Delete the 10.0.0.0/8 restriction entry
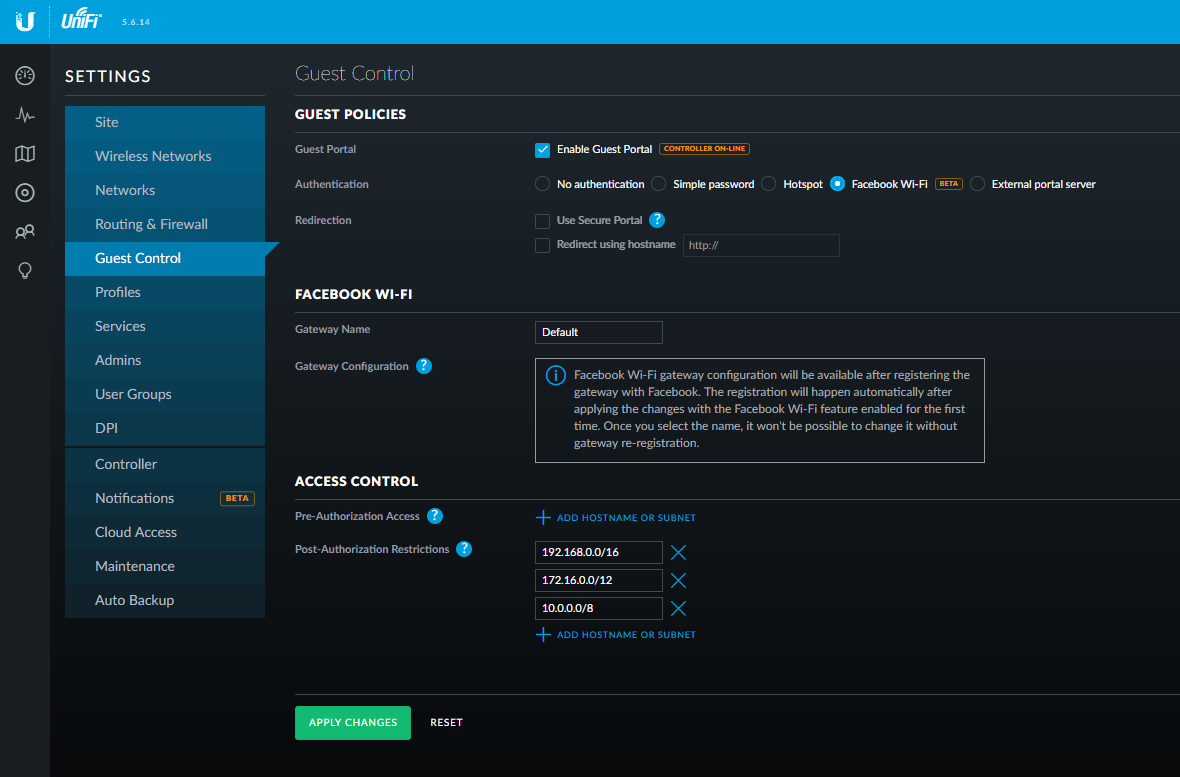This screenshot has height=777, width=1180. point(678,608)
